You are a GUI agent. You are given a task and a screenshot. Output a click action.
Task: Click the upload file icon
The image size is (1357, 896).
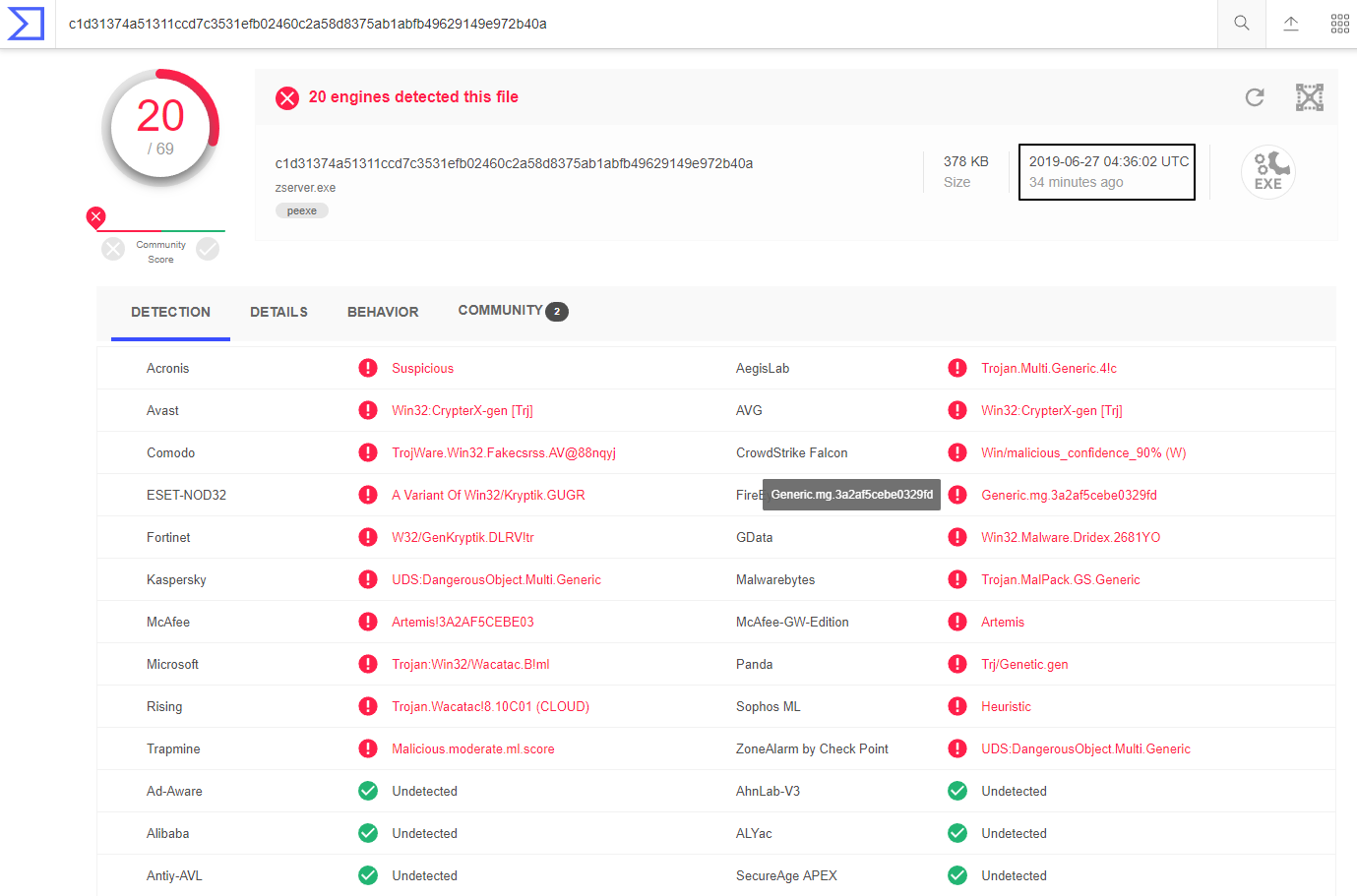(x=1291, y=24)
